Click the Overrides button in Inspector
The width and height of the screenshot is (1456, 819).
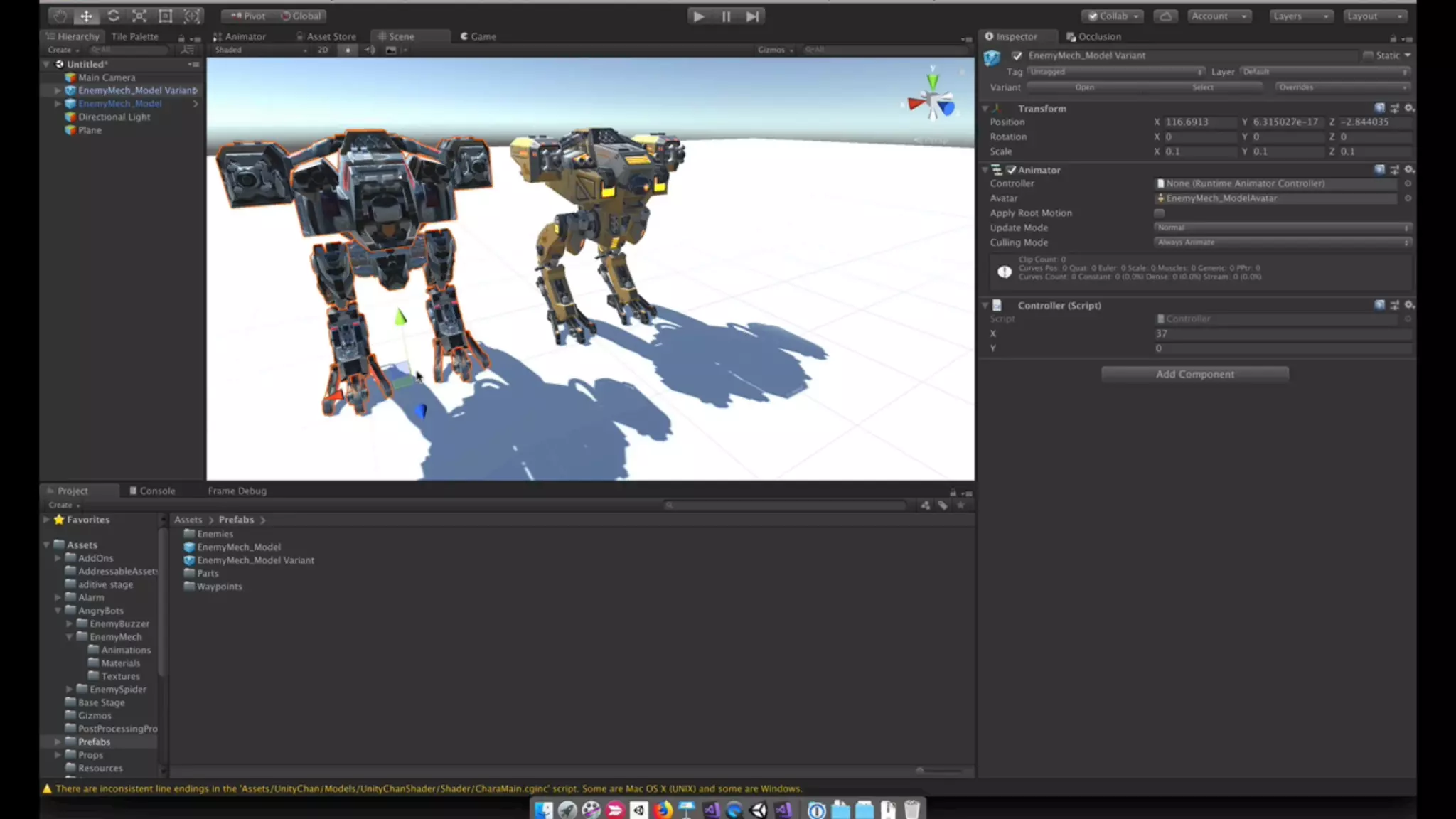point(1341,87)
